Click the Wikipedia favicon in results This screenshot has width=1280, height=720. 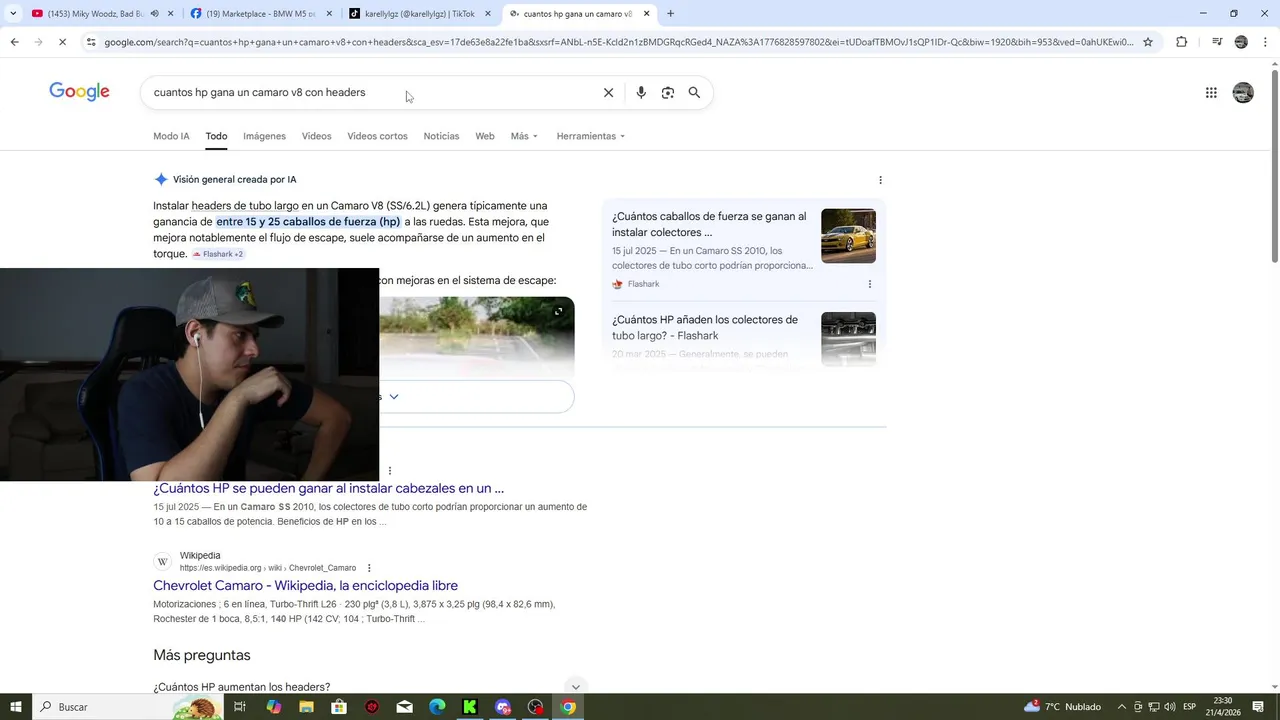(163, 562)
